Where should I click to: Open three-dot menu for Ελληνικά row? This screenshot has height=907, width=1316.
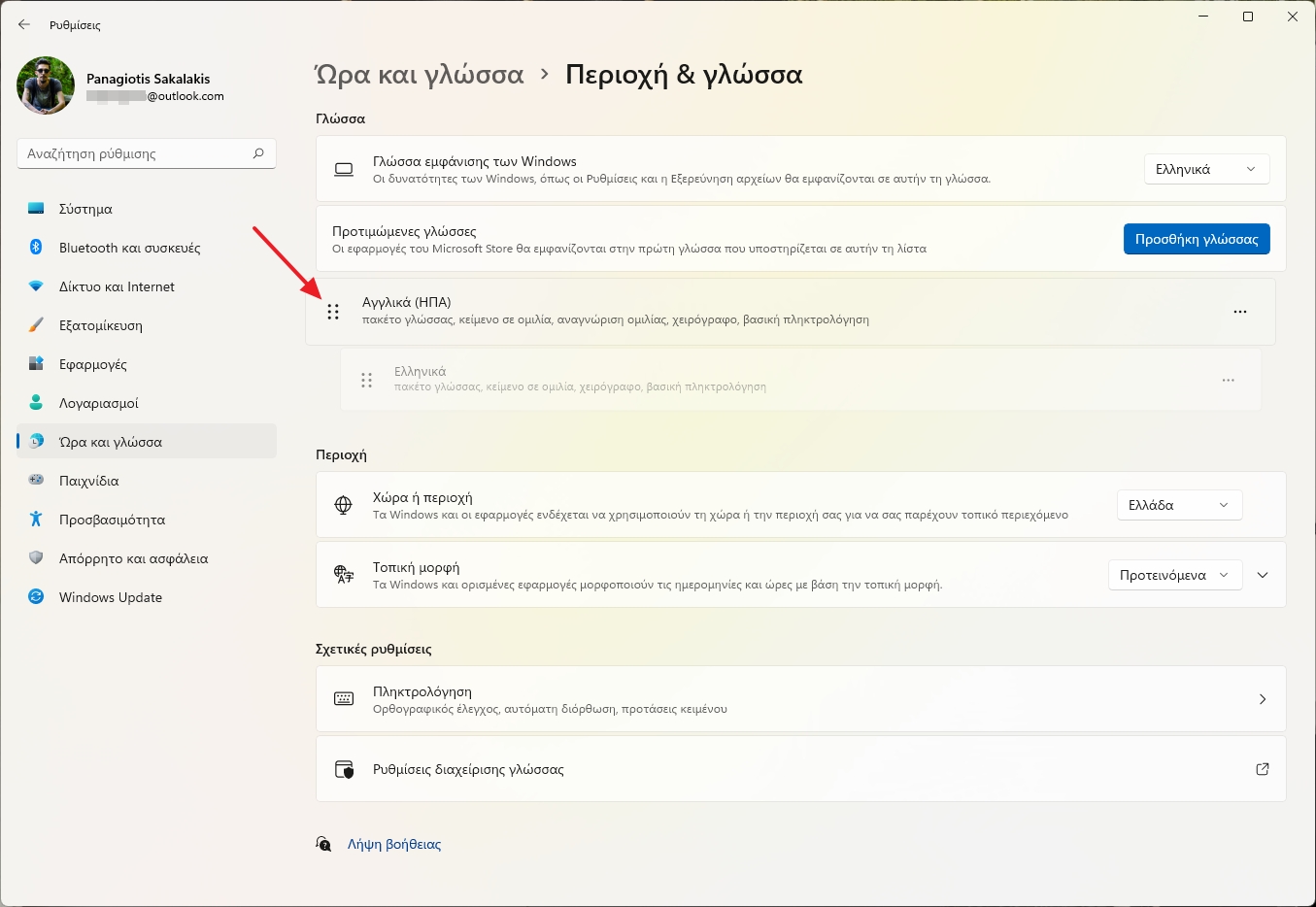click(1228, 380)
